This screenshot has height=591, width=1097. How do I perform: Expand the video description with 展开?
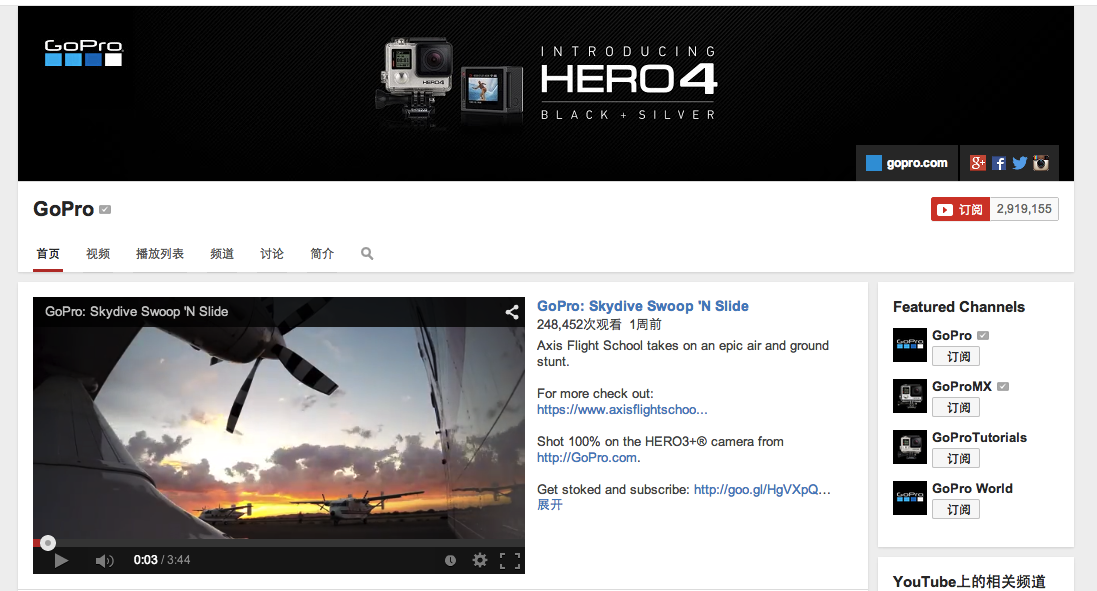(549, 505)
